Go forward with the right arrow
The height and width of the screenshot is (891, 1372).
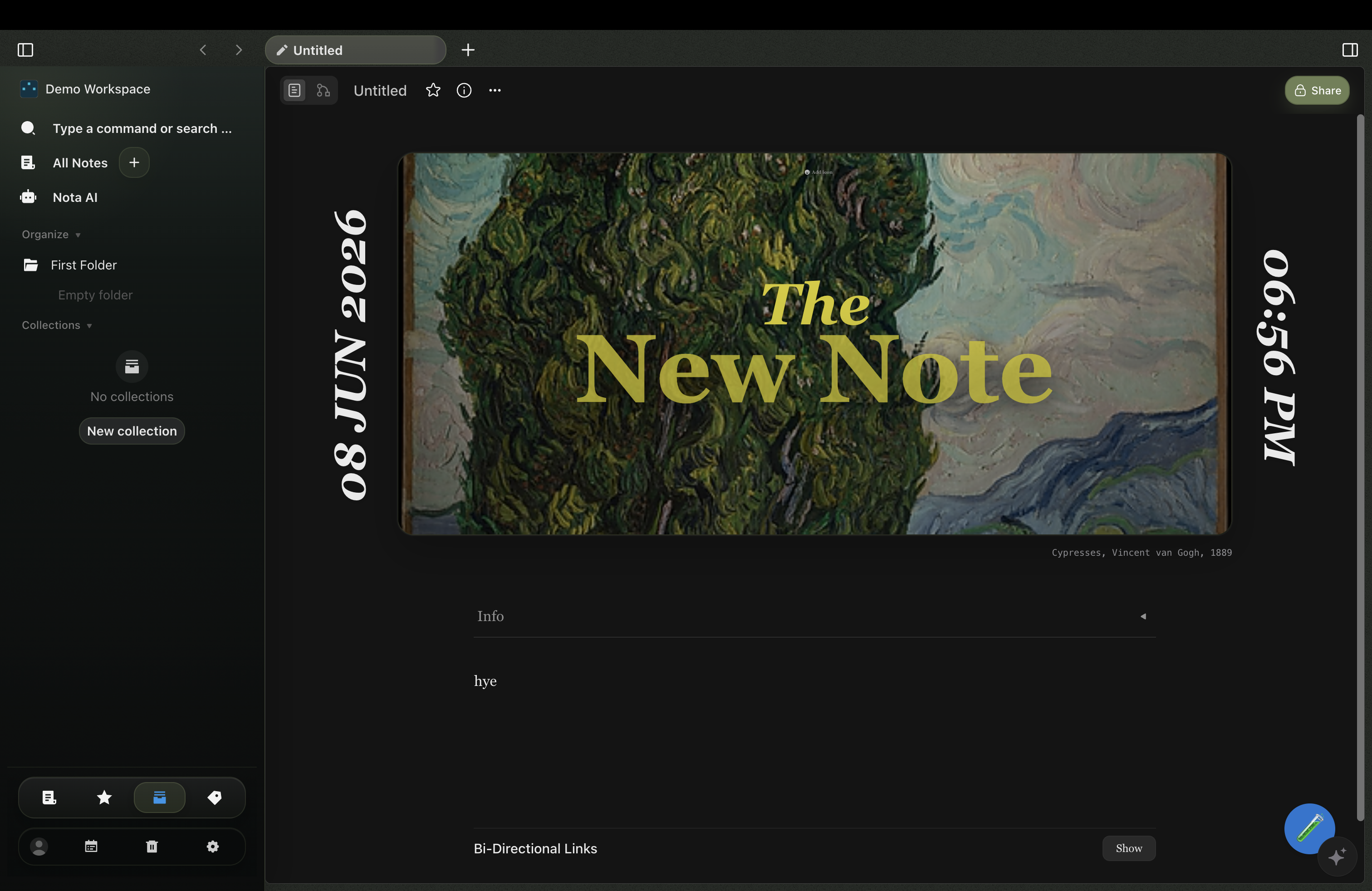[239, 50]
